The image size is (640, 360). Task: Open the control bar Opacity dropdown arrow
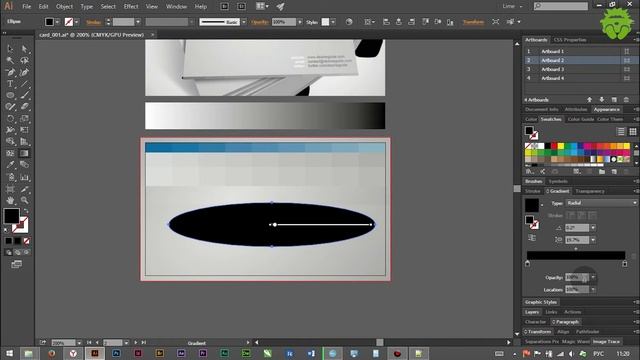pyautogui.click(x=300, y=22)
